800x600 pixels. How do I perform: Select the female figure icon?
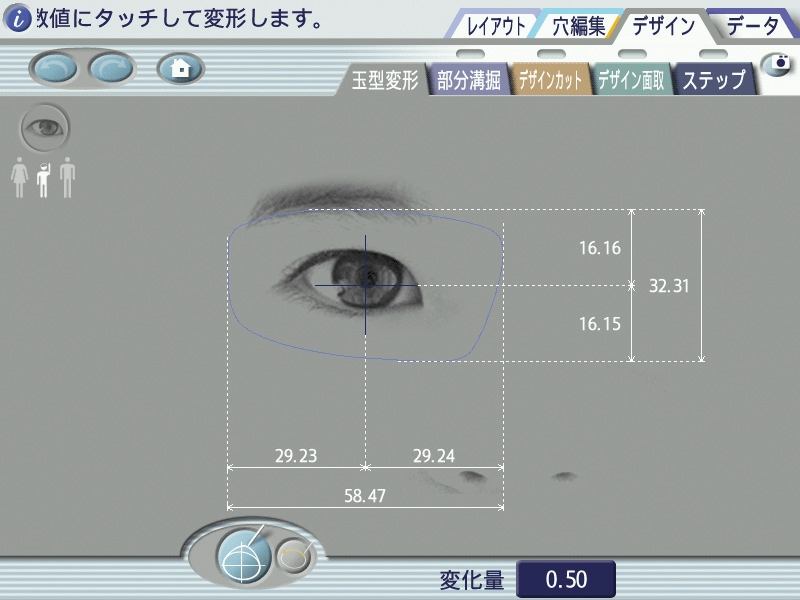click(x=19, y=177)
